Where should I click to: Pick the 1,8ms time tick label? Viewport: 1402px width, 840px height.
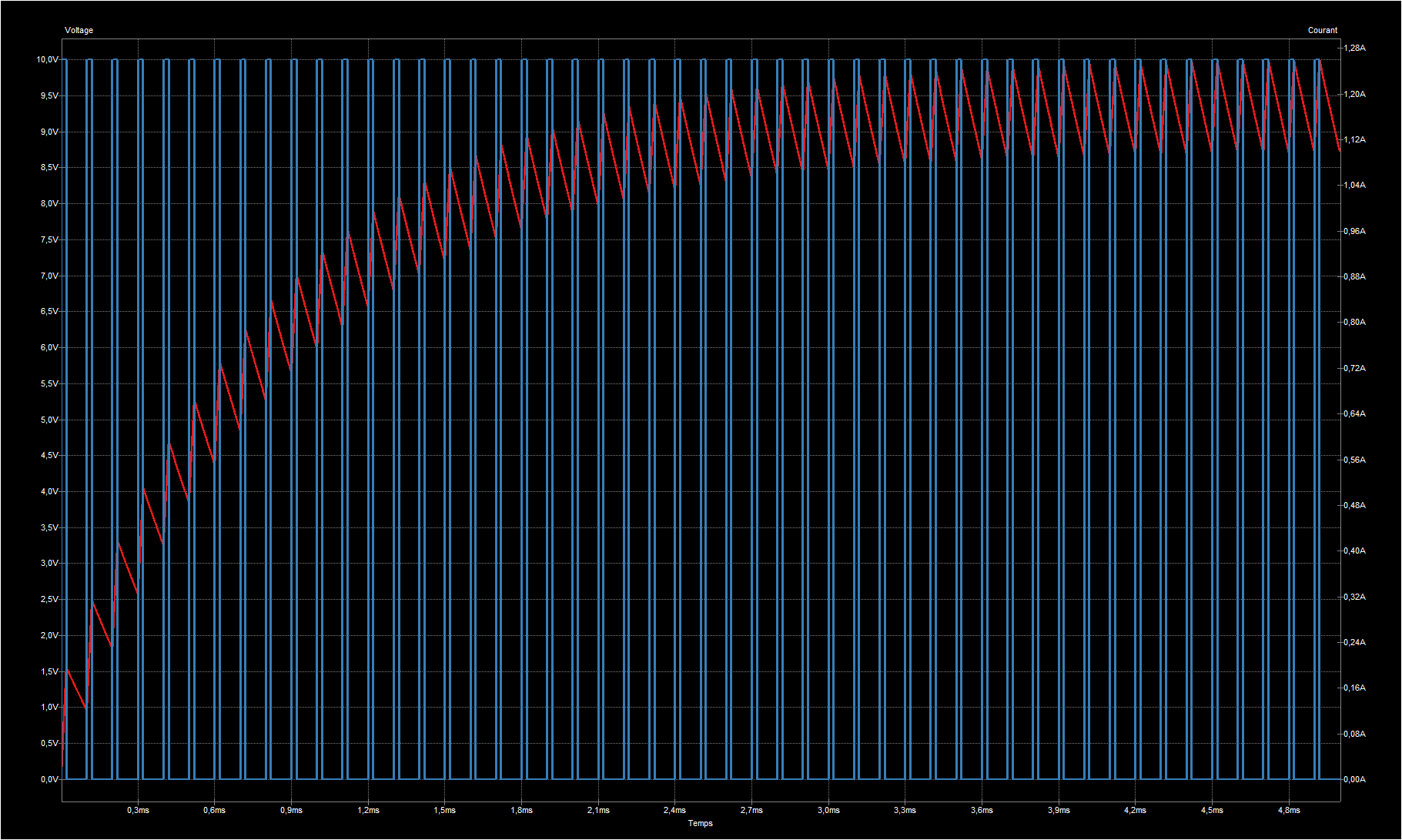[521, 810]
